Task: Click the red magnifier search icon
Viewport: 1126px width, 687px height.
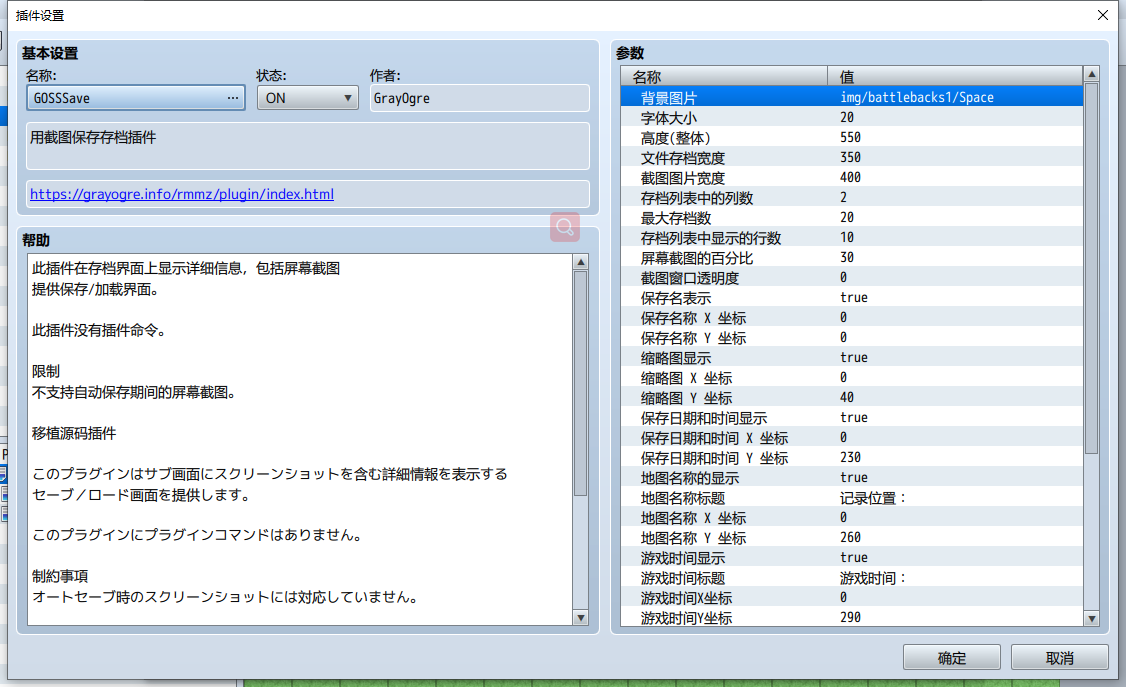Action: coord(565,228)
